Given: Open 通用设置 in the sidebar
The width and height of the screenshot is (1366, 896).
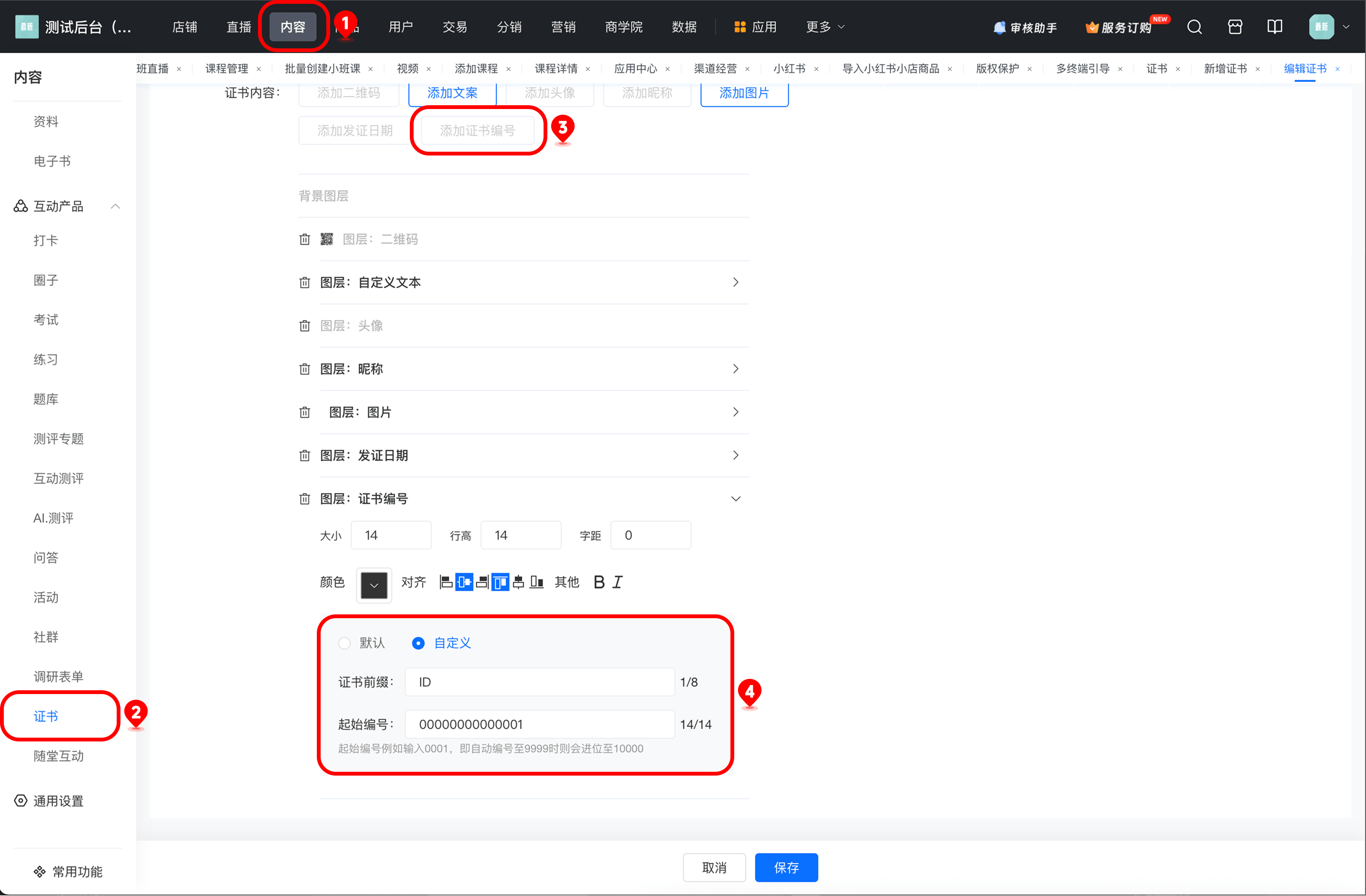Looking at the screenshot, I should tap(49, 801).
